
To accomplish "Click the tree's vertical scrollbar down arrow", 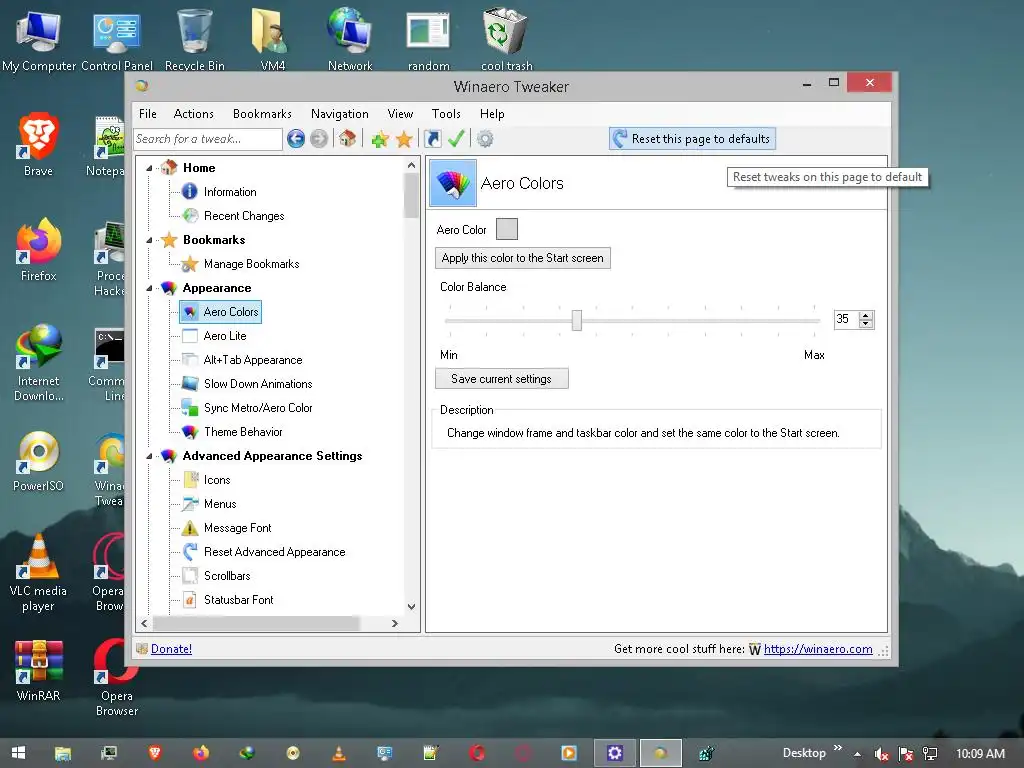I will coord(411,607).
